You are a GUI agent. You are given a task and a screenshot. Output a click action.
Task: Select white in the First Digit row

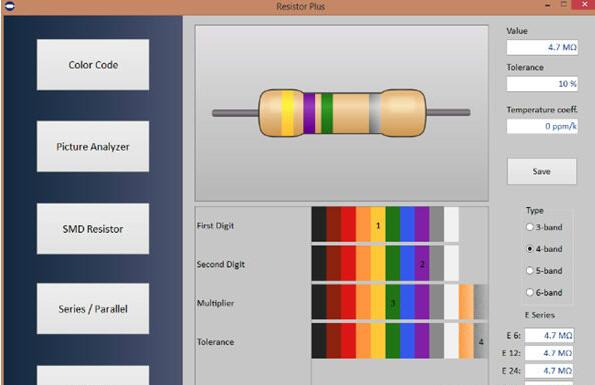(452, 224)
